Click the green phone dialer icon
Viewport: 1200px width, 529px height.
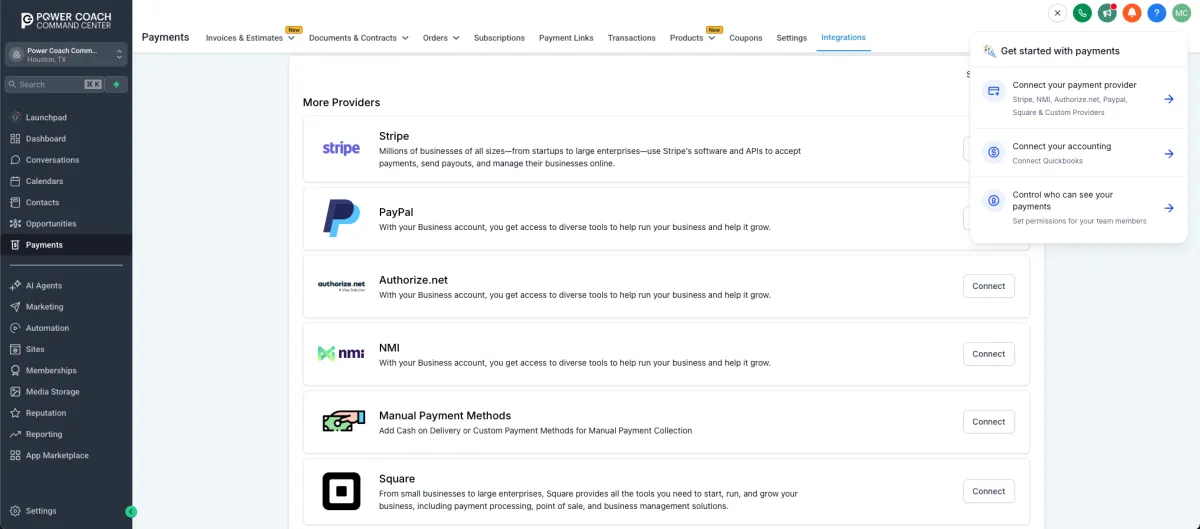click(x=1082, y=13)
